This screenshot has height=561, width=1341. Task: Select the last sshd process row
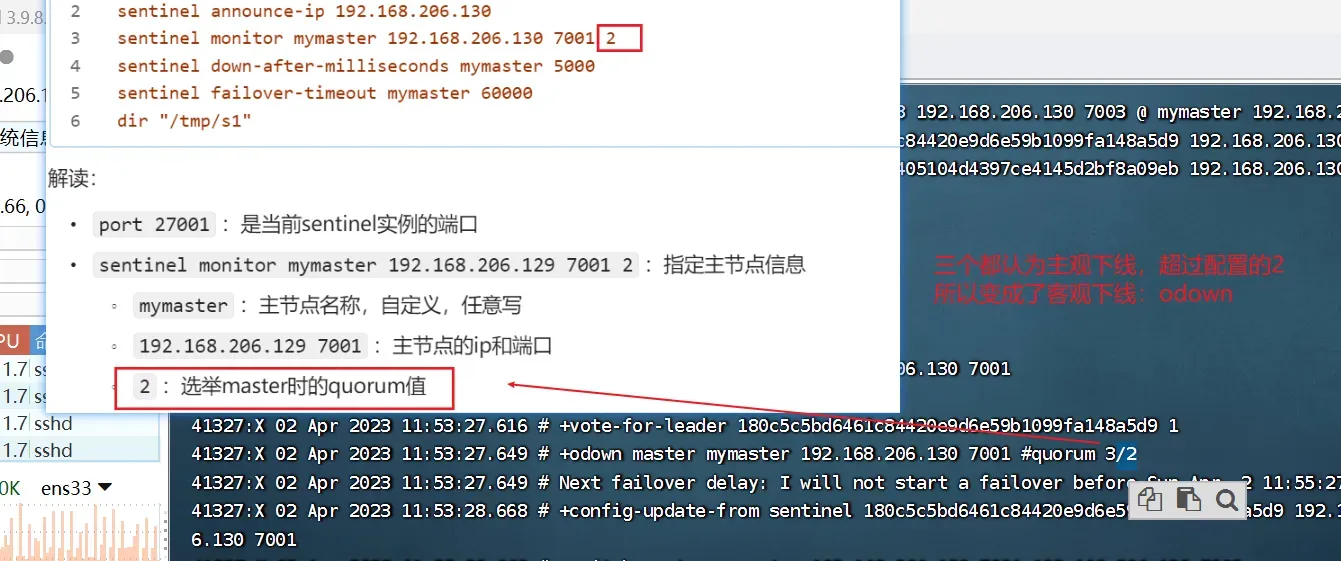pos(80,450)
